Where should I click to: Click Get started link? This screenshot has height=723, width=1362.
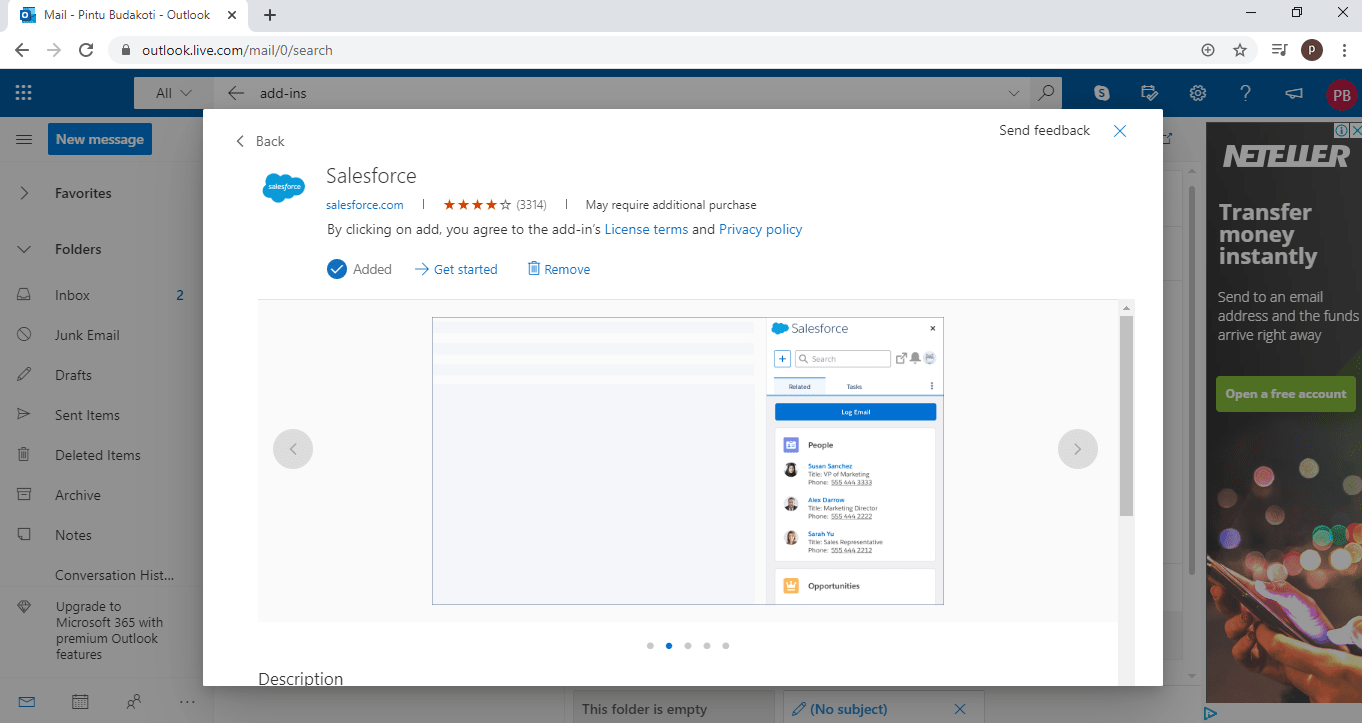[x=456, y=269]
